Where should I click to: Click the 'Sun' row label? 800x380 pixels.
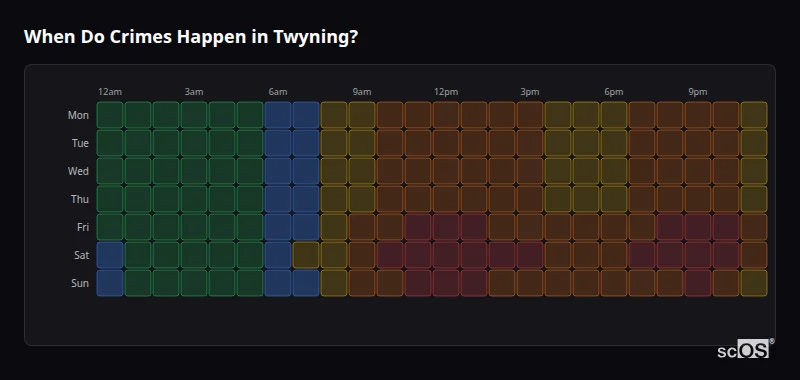(x=80, y=283)
